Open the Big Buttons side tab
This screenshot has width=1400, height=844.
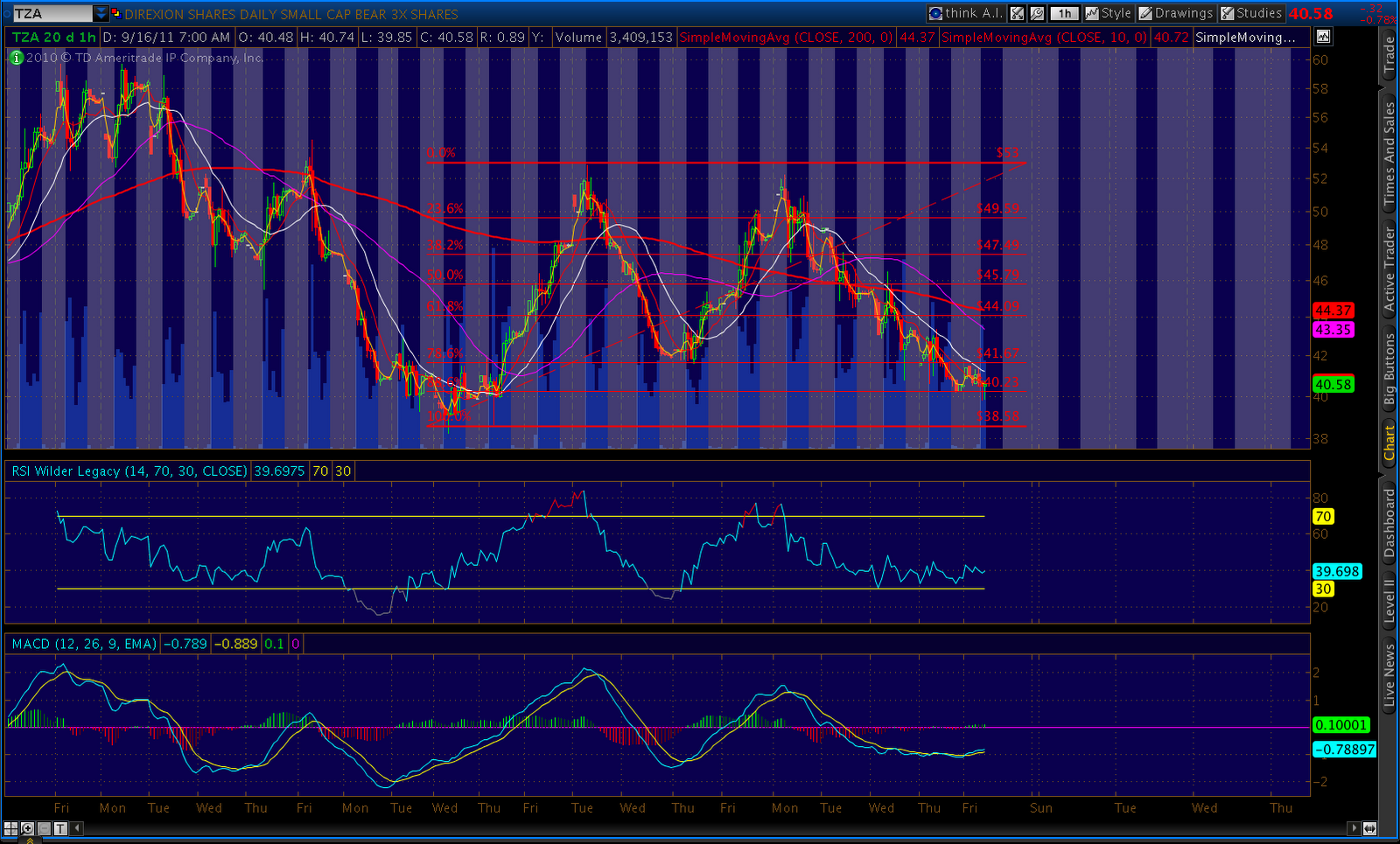coord(1389,369)
